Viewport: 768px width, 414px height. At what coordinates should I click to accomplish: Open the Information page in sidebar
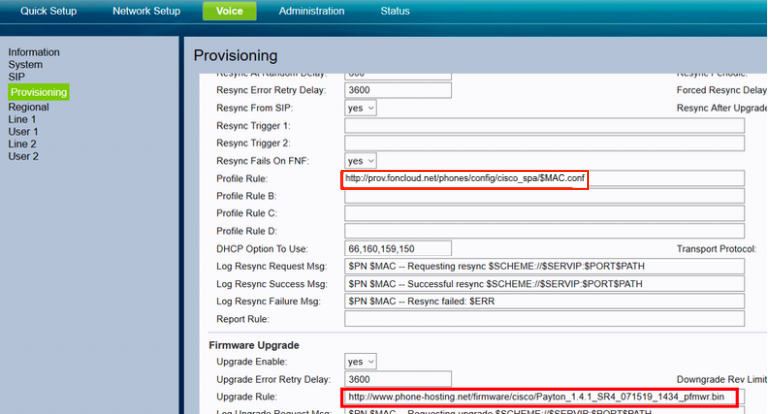[34, 52]
